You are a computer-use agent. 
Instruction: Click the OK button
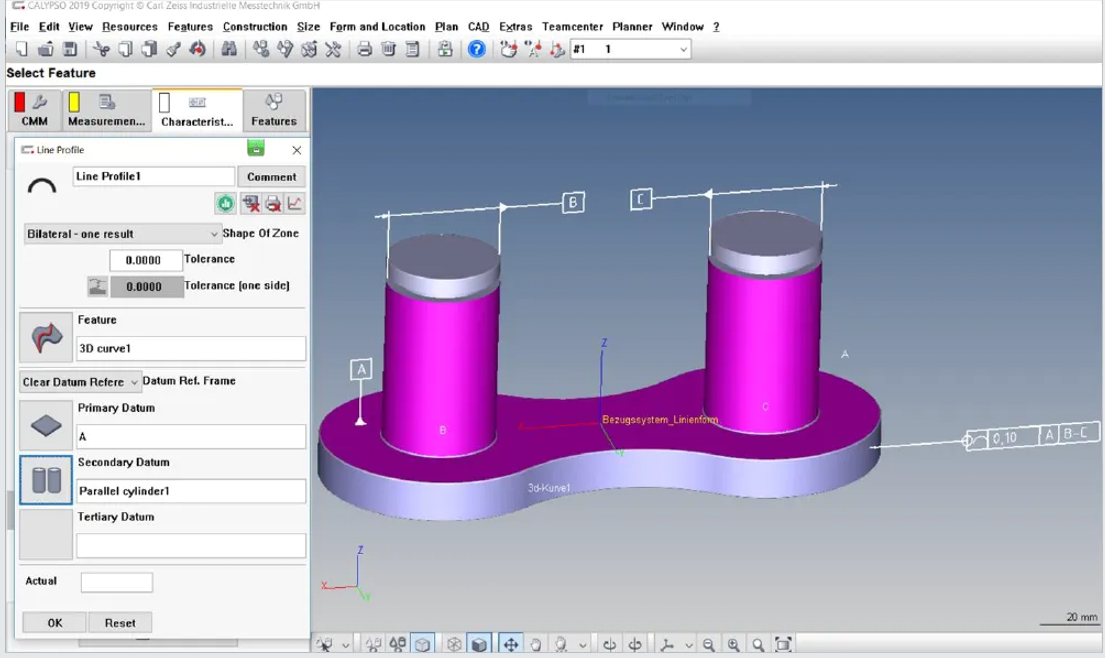(x=55, y=623)
